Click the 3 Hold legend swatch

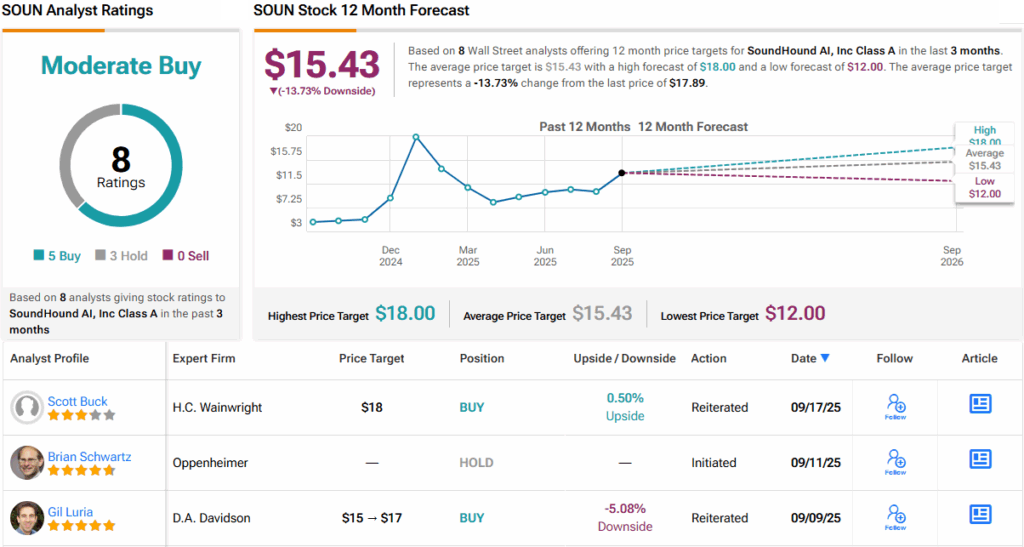coord(100,256)
